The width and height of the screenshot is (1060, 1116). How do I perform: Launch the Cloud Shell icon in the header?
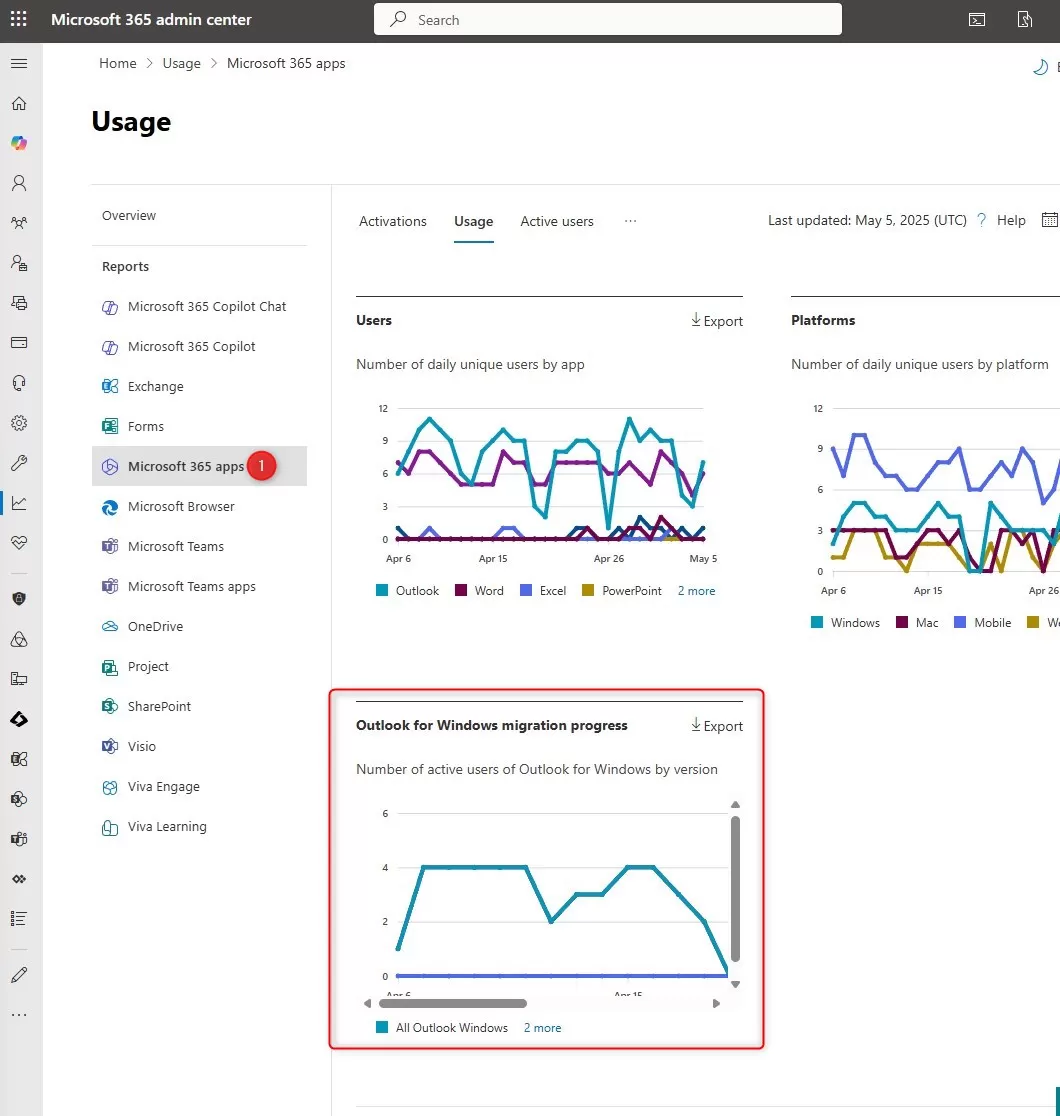coord(977,20)
